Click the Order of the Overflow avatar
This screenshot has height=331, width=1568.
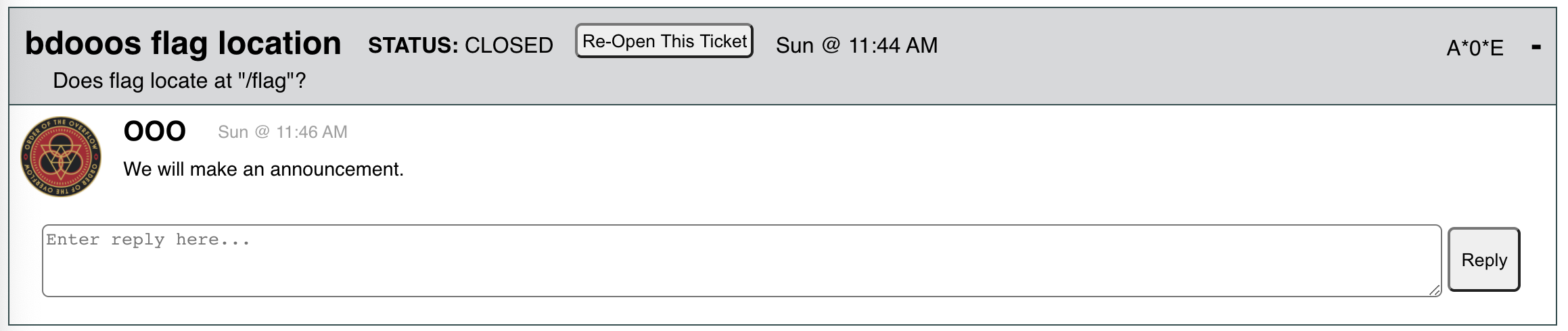[x=61, y=157]
